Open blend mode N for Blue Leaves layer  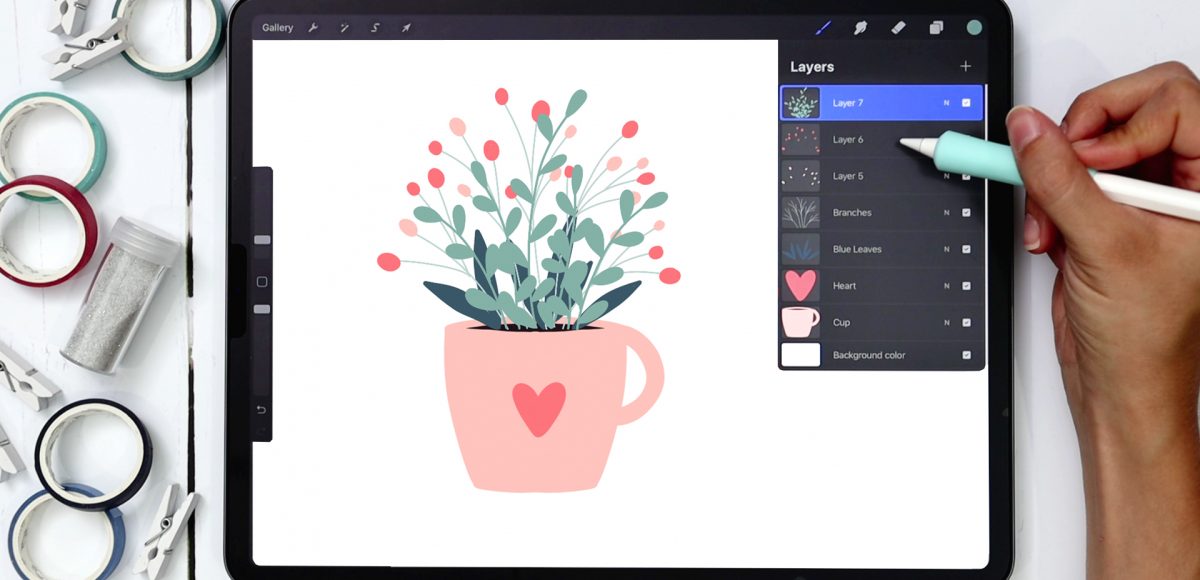point(946,249)
